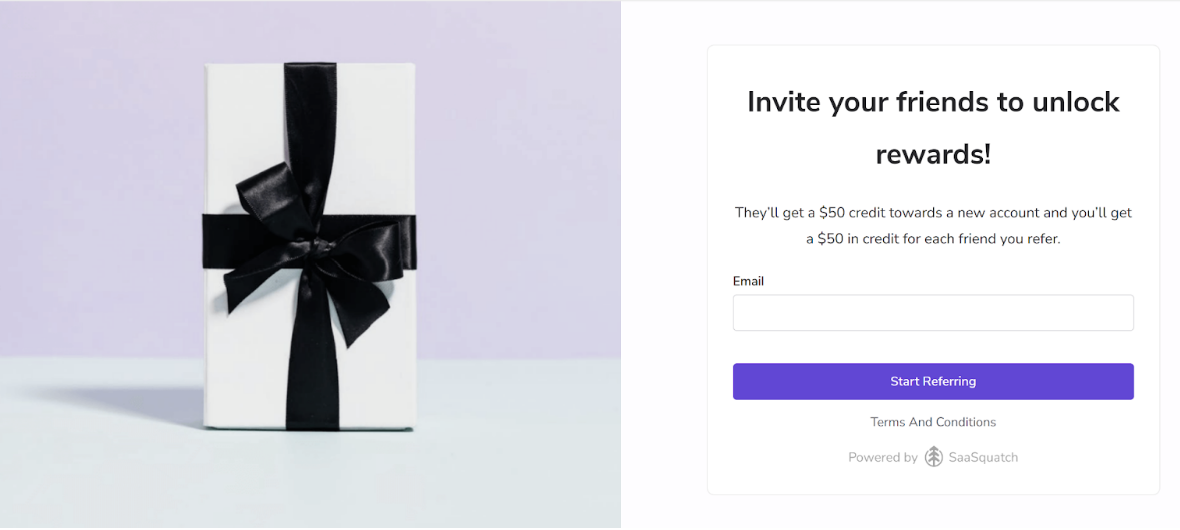Click the vertical ribbon at the gift's top
1180x530 pixels.
click(309, 110)
